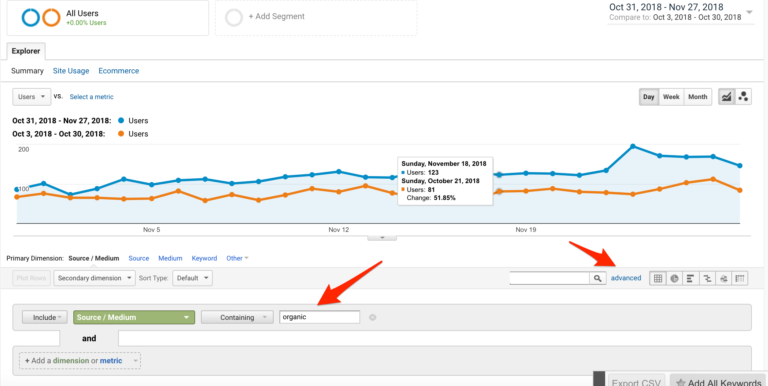This screenshot has width=768, height=386.
Task: Open the Ecommerce tab
Action: pos(119,71)
